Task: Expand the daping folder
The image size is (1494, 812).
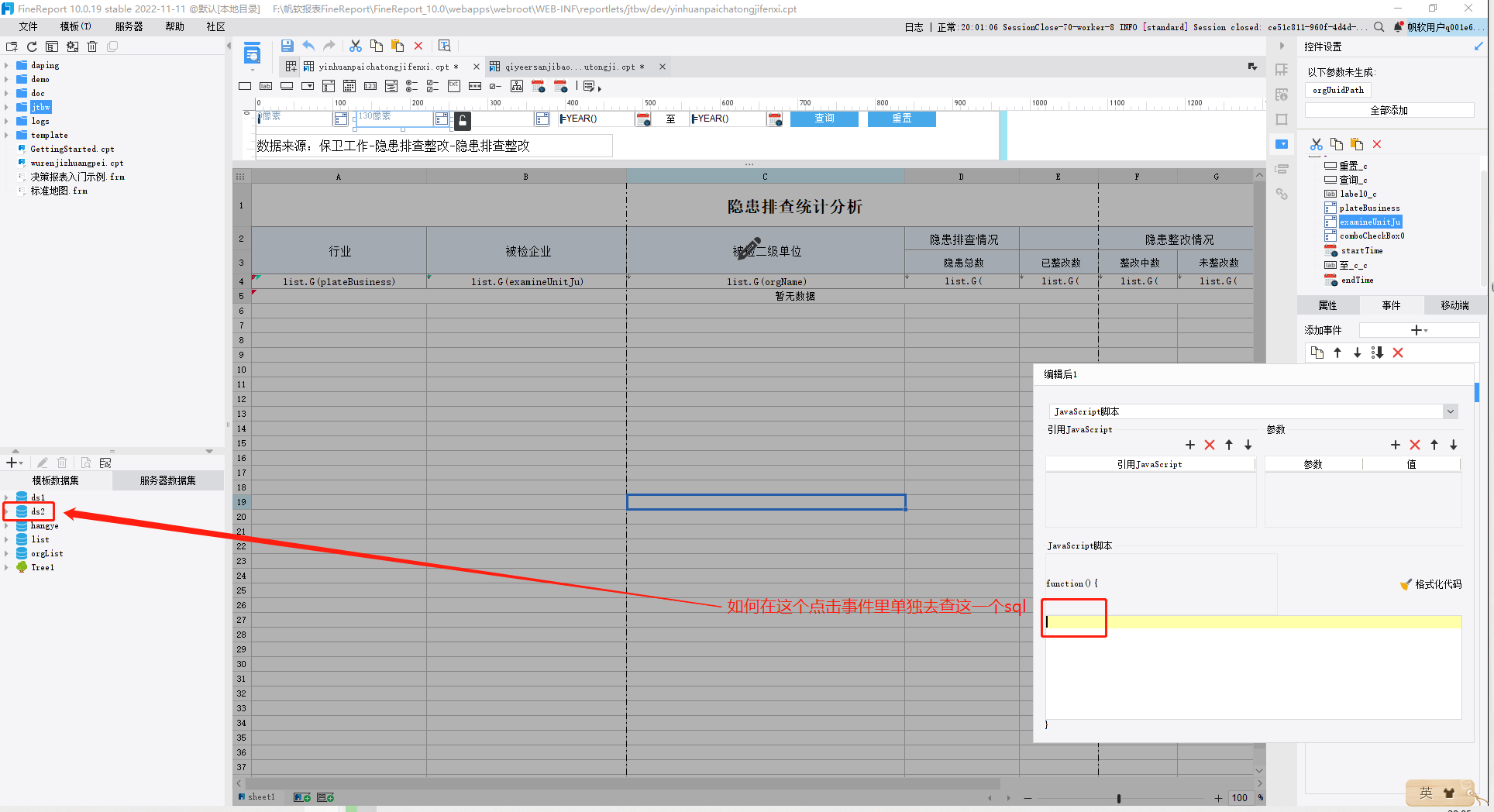Action: (6, 66)
